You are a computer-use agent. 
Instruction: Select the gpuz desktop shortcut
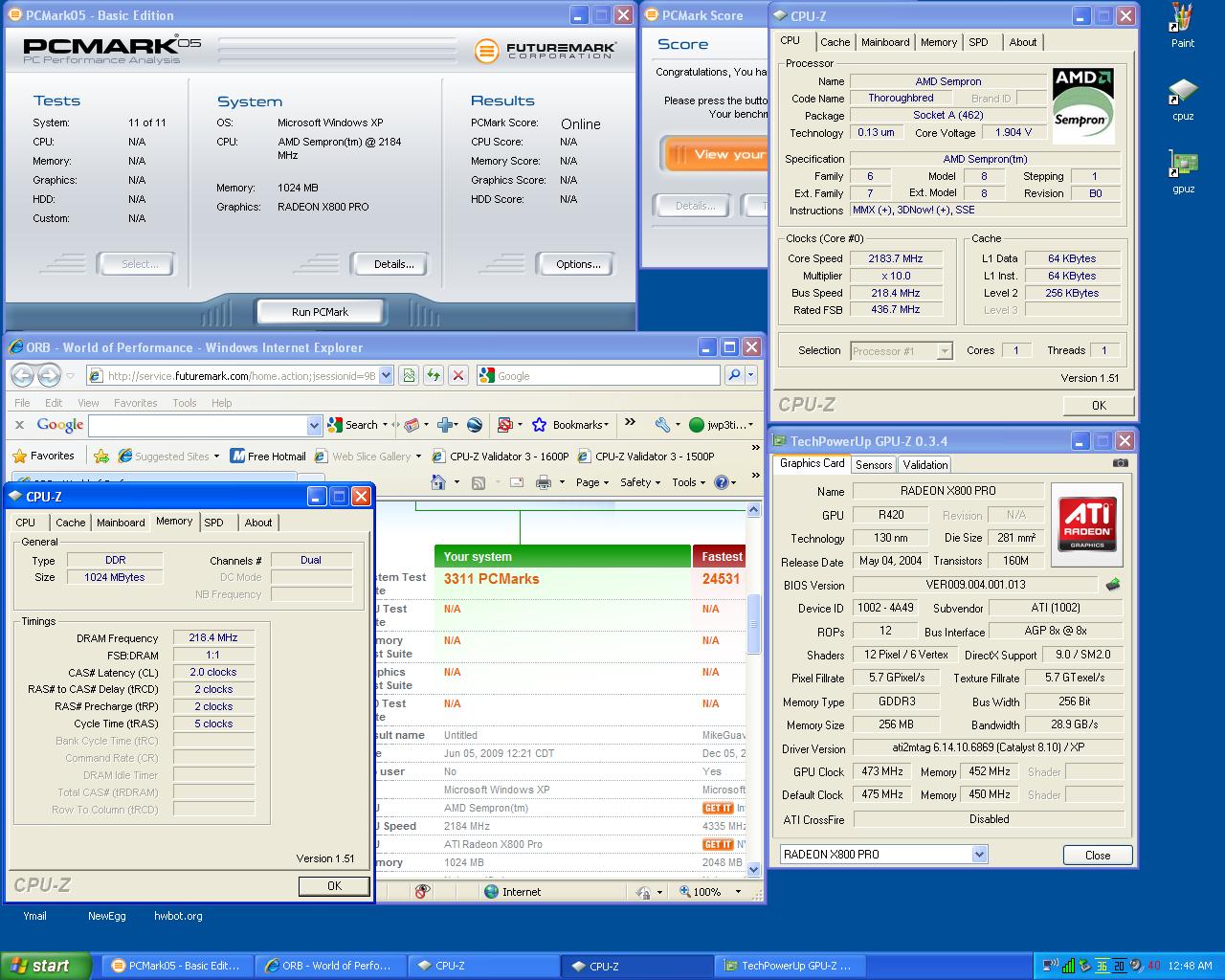[x=1183, y=172]
